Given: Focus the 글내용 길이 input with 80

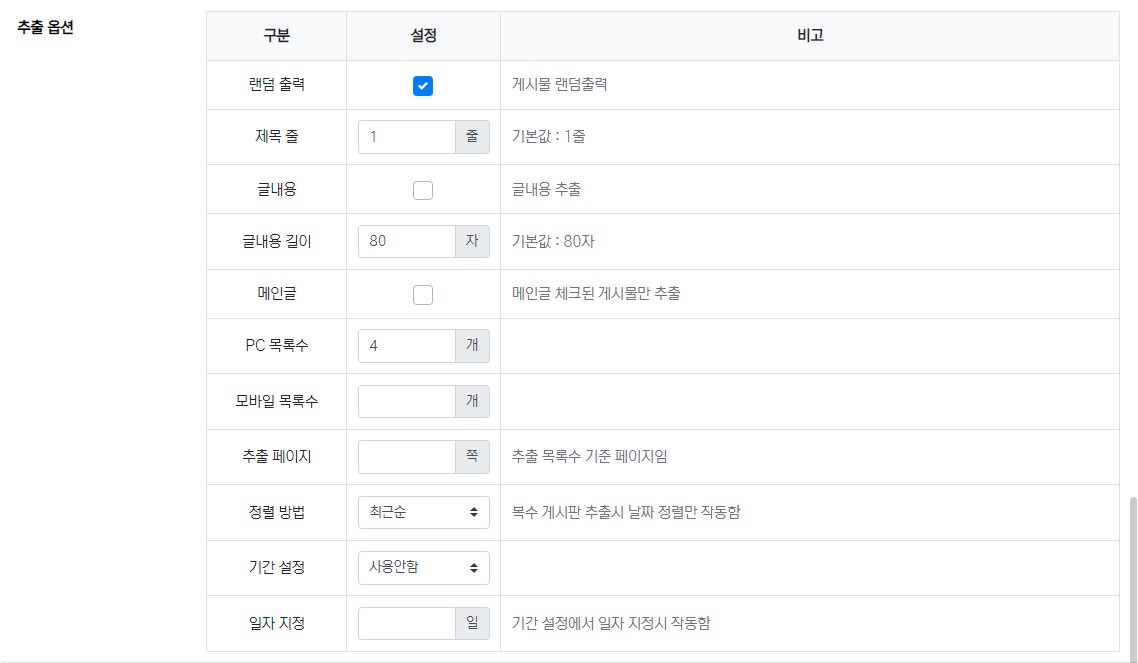Looking at the screenshot, I should 407,242.
